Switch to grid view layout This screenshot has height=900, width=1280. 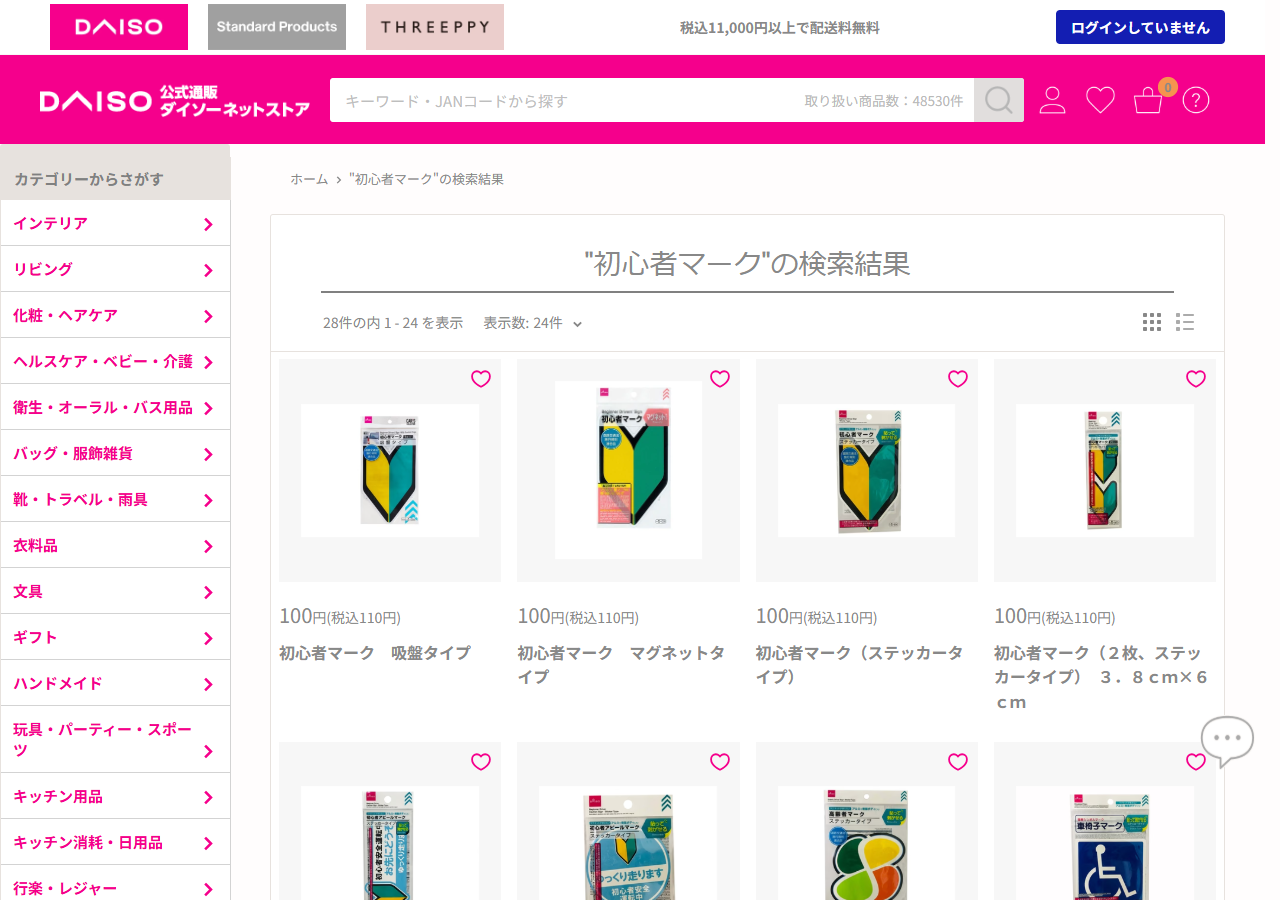[1152, 322]
